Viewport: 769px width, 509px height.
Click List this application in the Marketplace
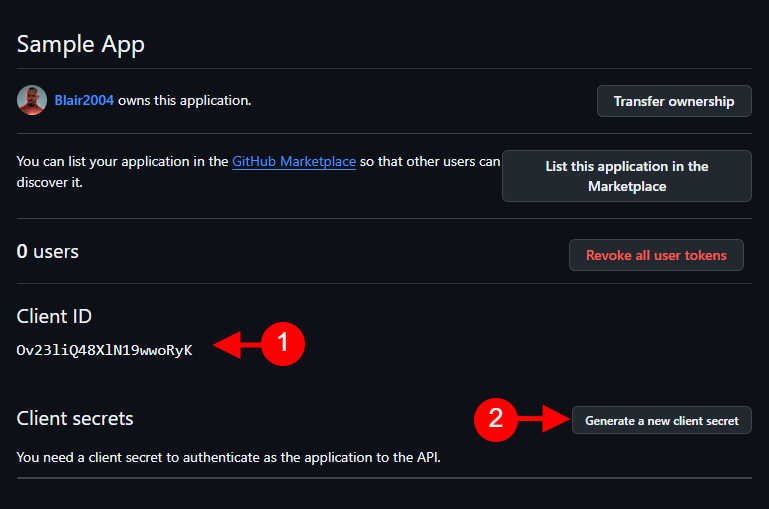627,176
